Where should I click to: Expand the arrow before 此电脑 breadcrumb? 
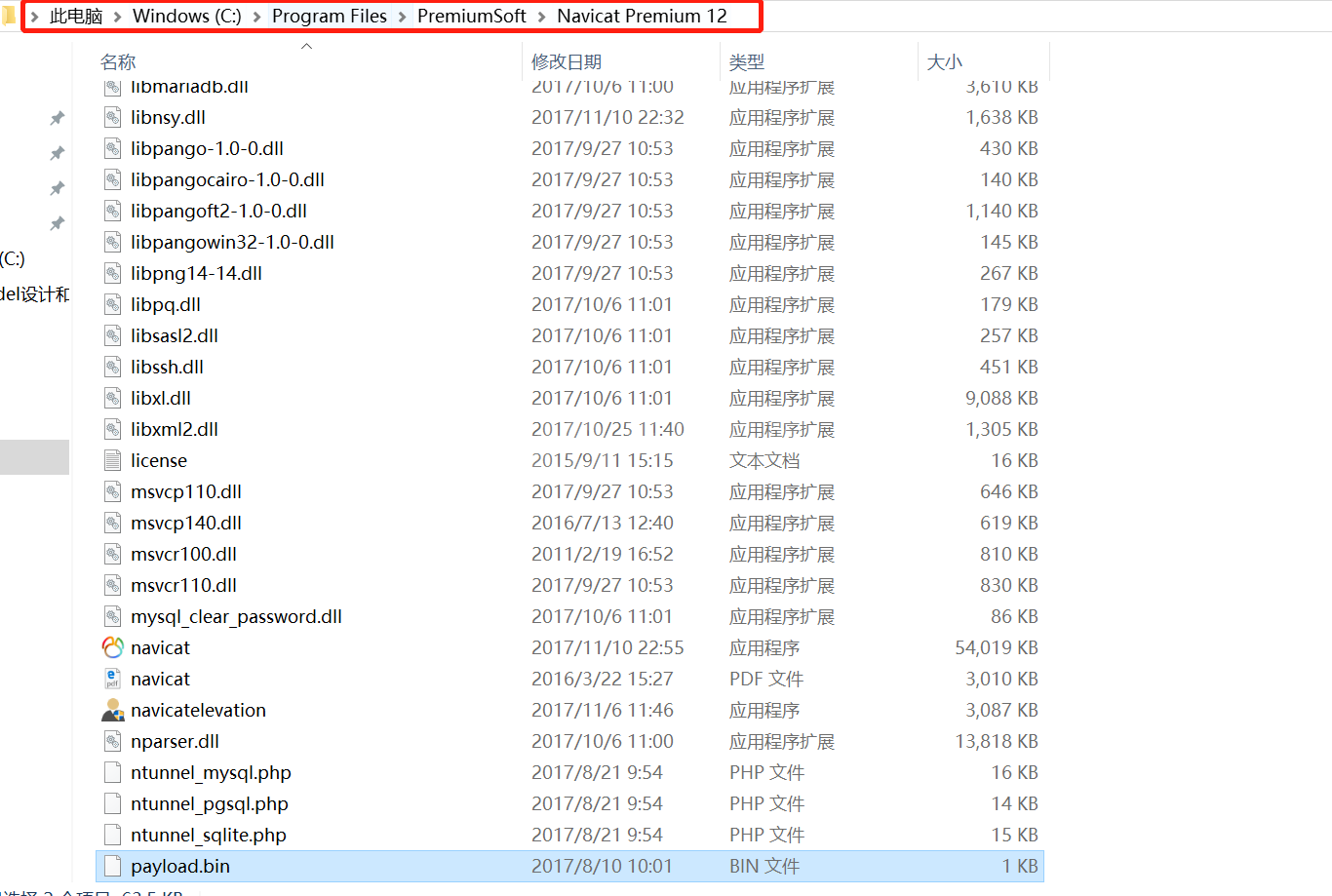[x=34, y=17]
